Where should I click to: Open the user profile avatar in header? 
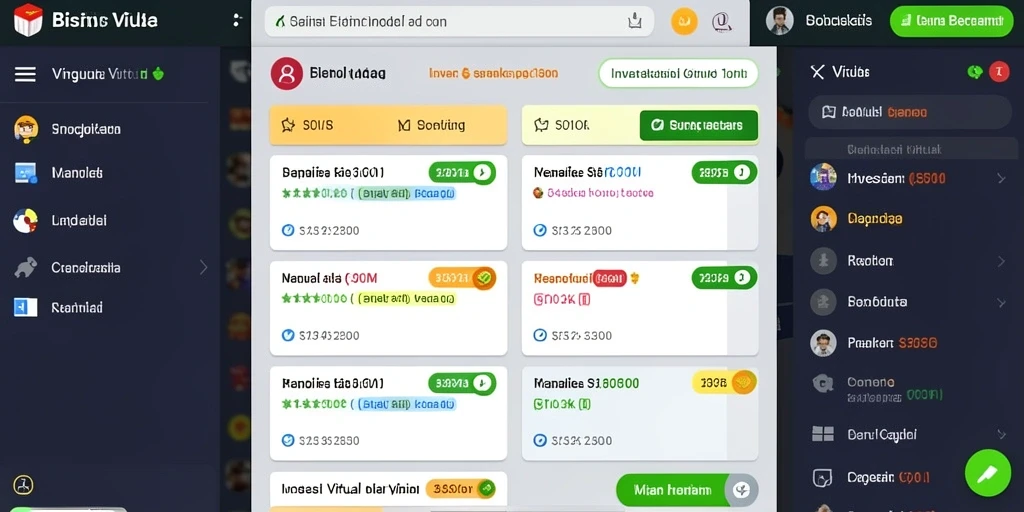(779, 21)
